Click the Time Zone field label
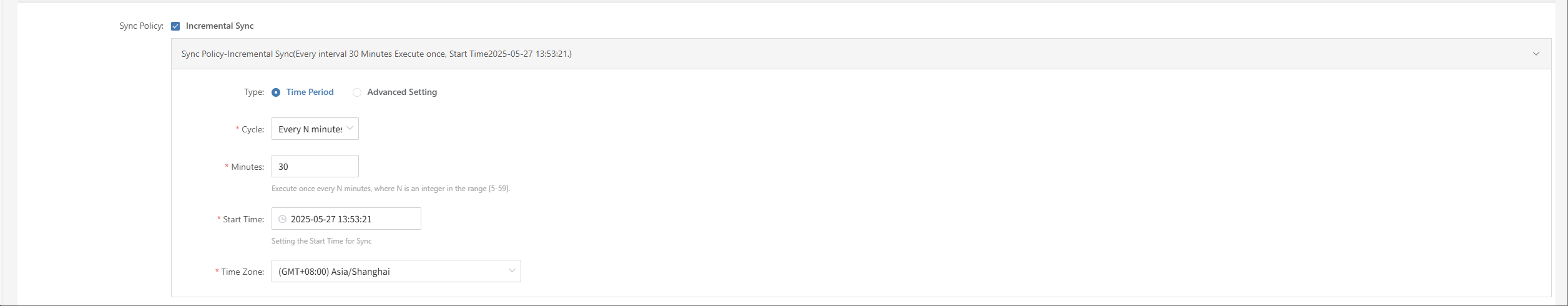This screenshot has width=1568, height=306. tap(242, 272)
